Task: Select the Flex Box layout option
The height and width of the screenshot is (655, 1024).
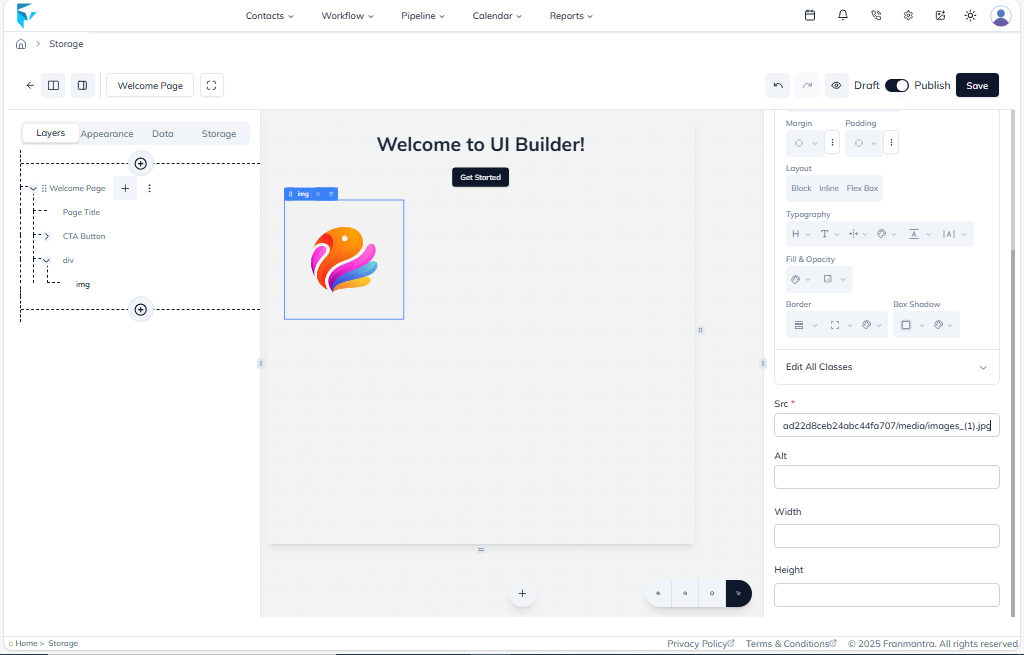Action: [862, 188]
